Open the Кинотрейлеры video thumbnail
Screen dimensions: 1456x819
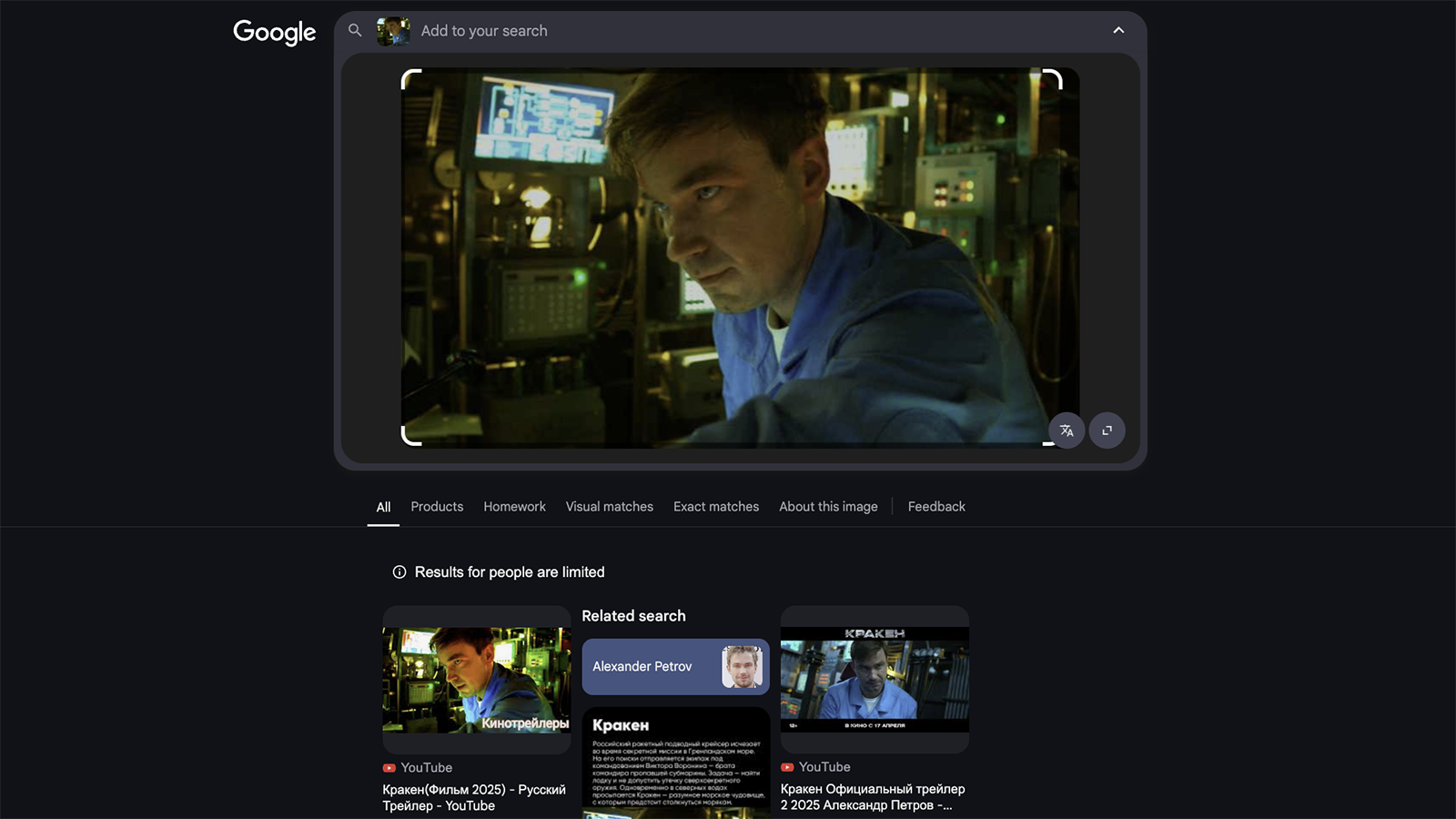tap(477, 680)
